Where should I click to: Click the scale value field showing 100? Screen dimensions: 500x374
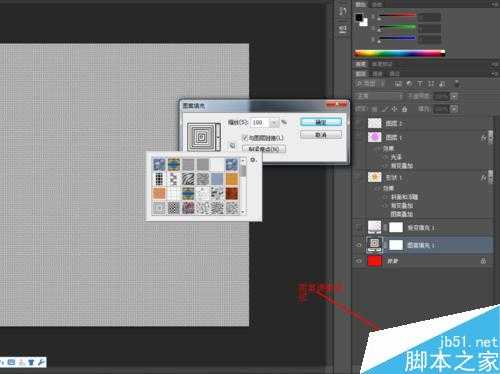[260, 123]
